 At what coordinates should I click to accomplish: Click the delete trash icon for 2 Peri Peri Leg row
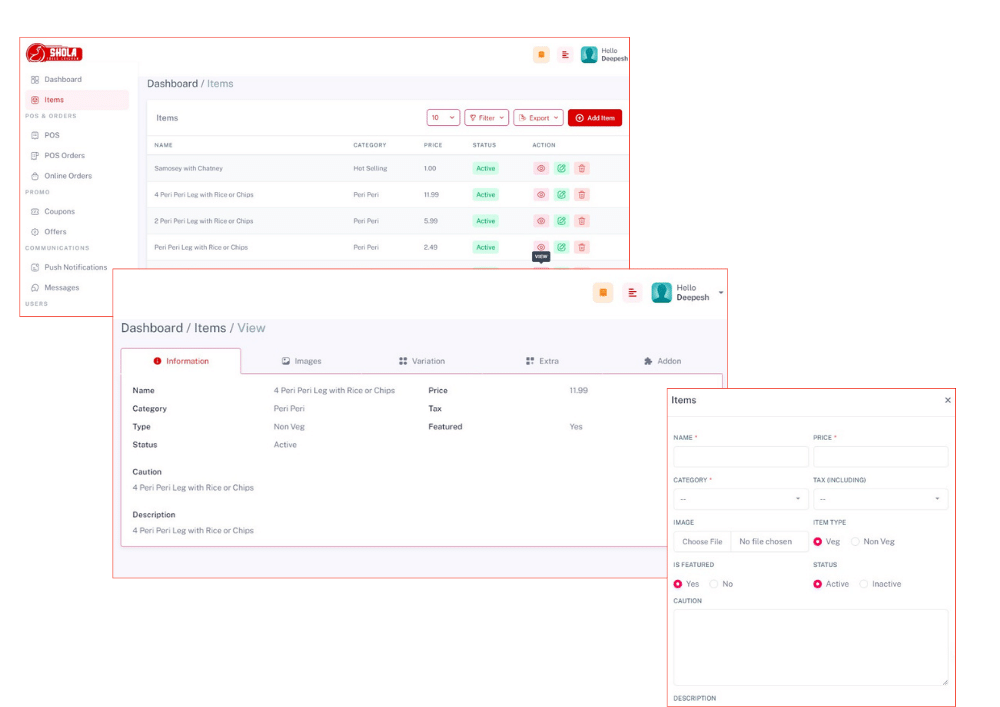coord(581,221)
